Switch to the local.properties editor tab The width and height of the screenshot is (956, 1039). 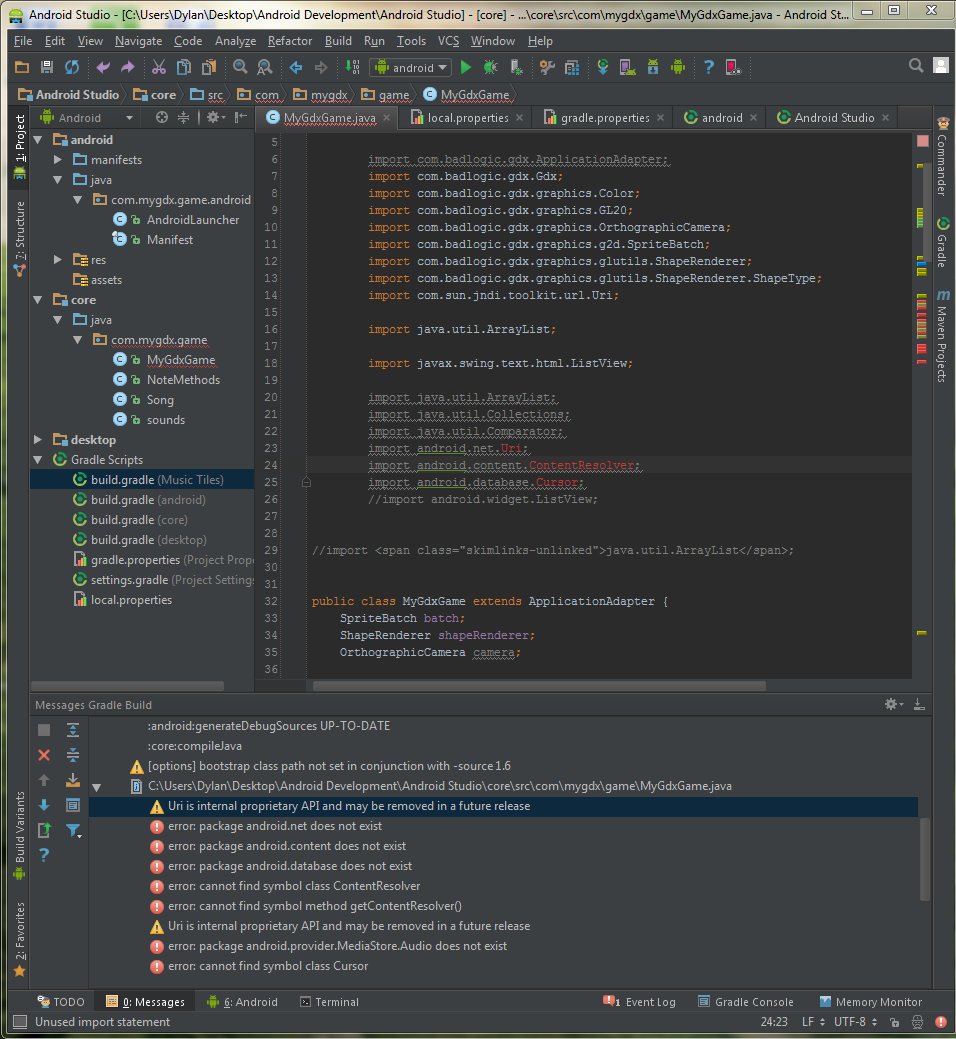coord(467,117)
